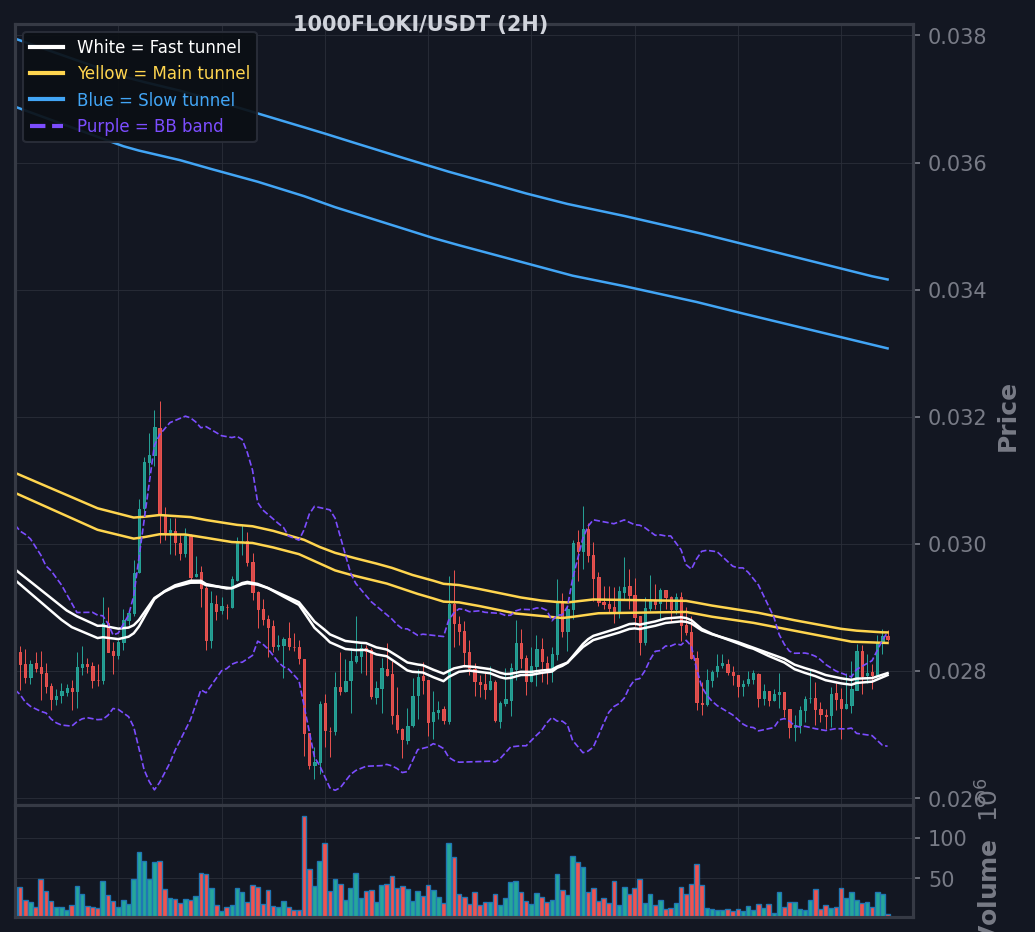Click the blue line swatch in legend
The width and height of the screenshot is (1035, 932).
(x=47, y=100)
